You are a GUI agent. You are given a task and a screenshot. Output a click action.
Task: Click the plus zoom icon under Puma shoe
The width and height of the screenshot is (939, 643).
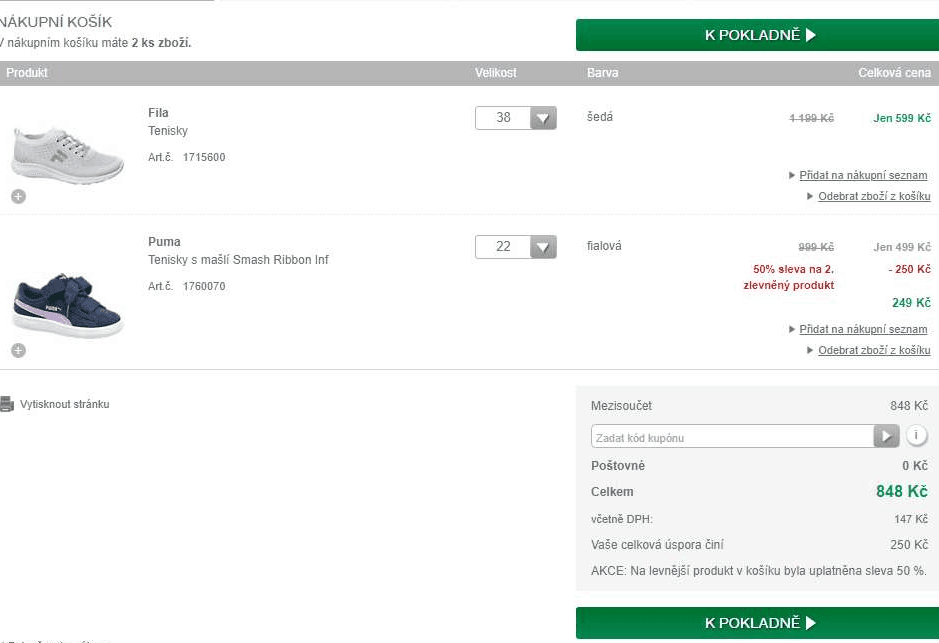pos(19,350)
